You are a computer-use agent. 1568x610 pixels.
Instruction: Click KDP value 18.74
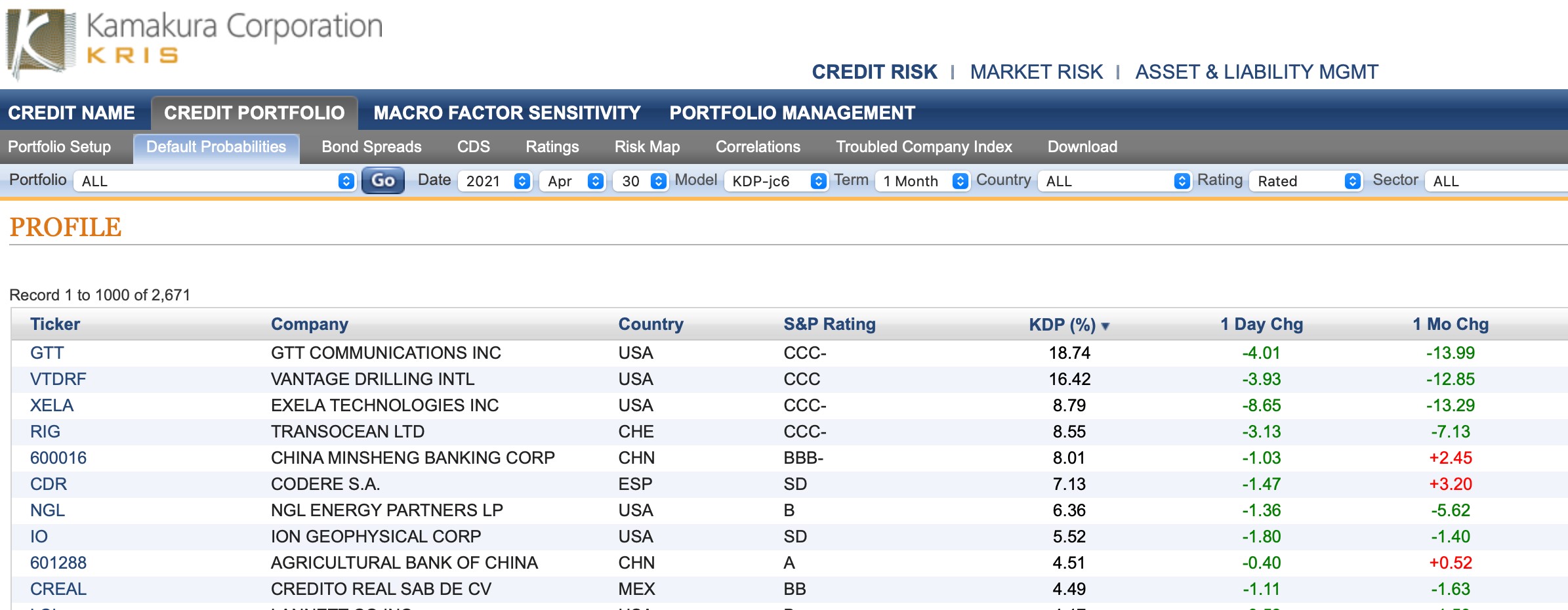click(1069, 353)
